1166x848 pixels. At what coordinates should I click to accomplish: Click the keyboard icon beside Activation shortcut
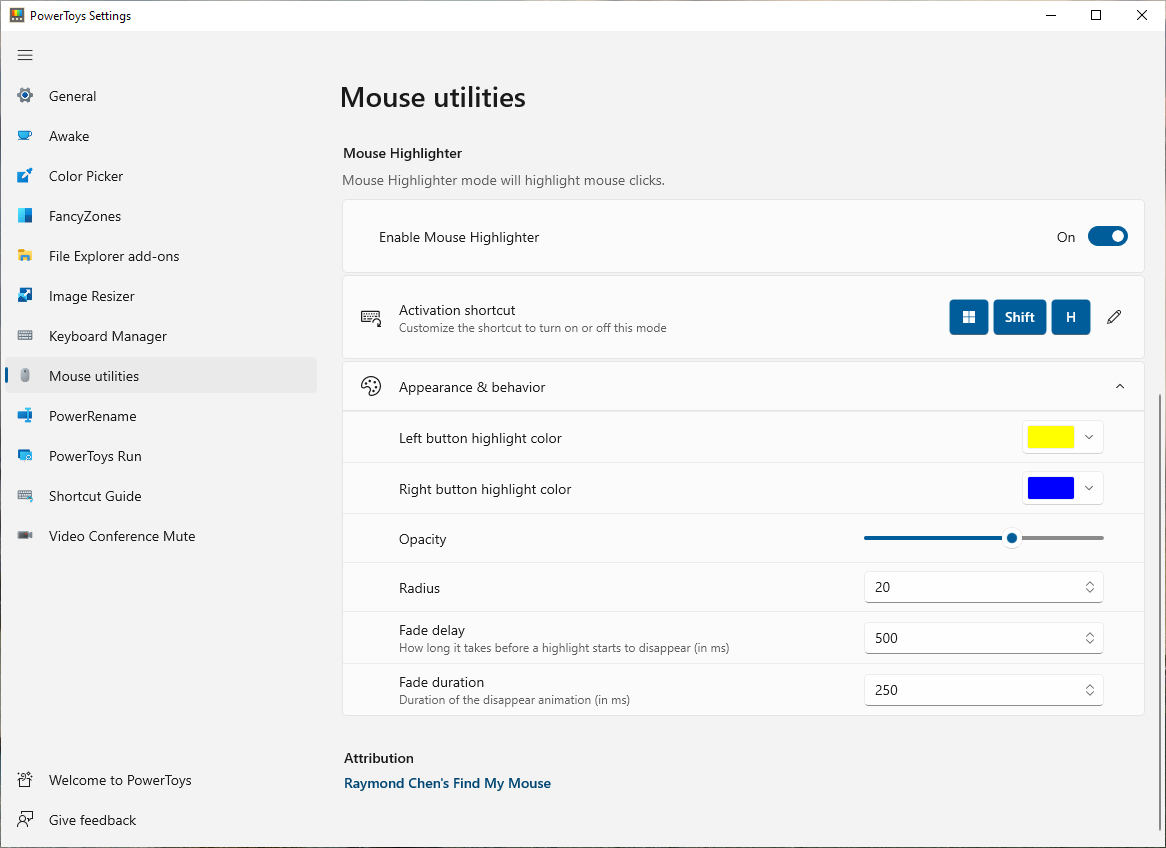point(371,318)
